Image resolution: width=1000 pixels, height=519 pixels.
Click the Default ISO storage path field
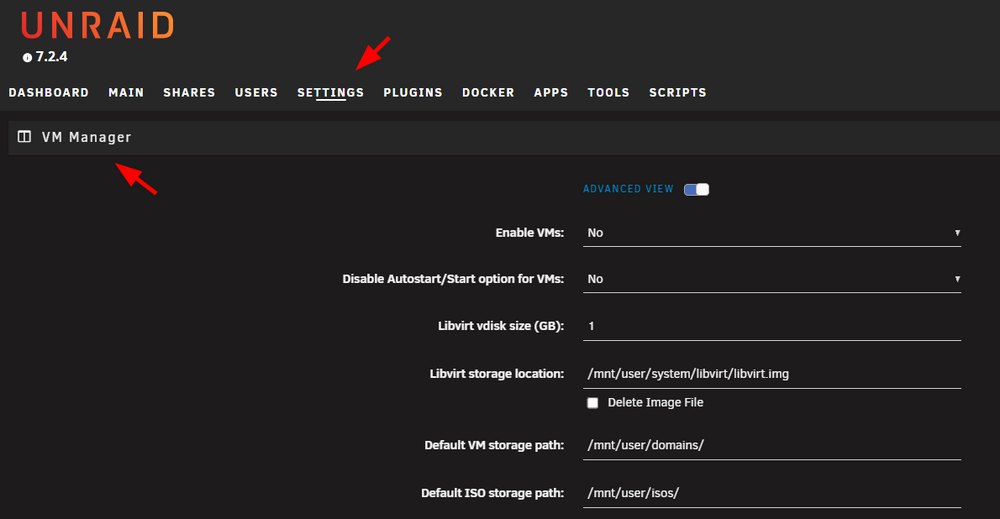pyautogui.click(x=772, y=493)
